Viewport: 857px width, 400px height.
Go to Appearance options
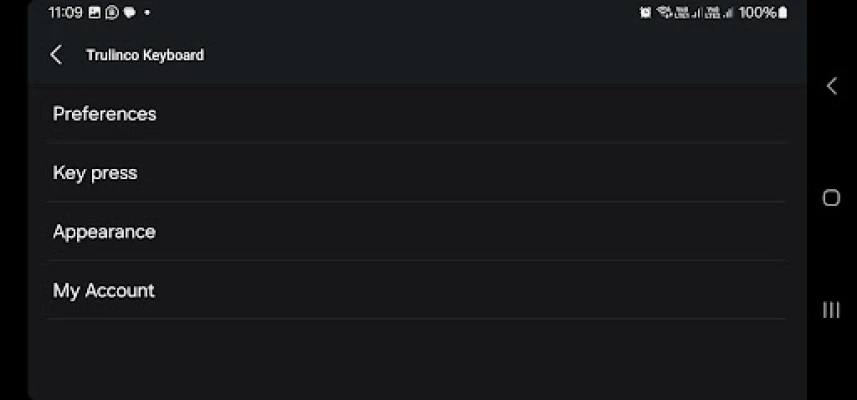[418, 232]
